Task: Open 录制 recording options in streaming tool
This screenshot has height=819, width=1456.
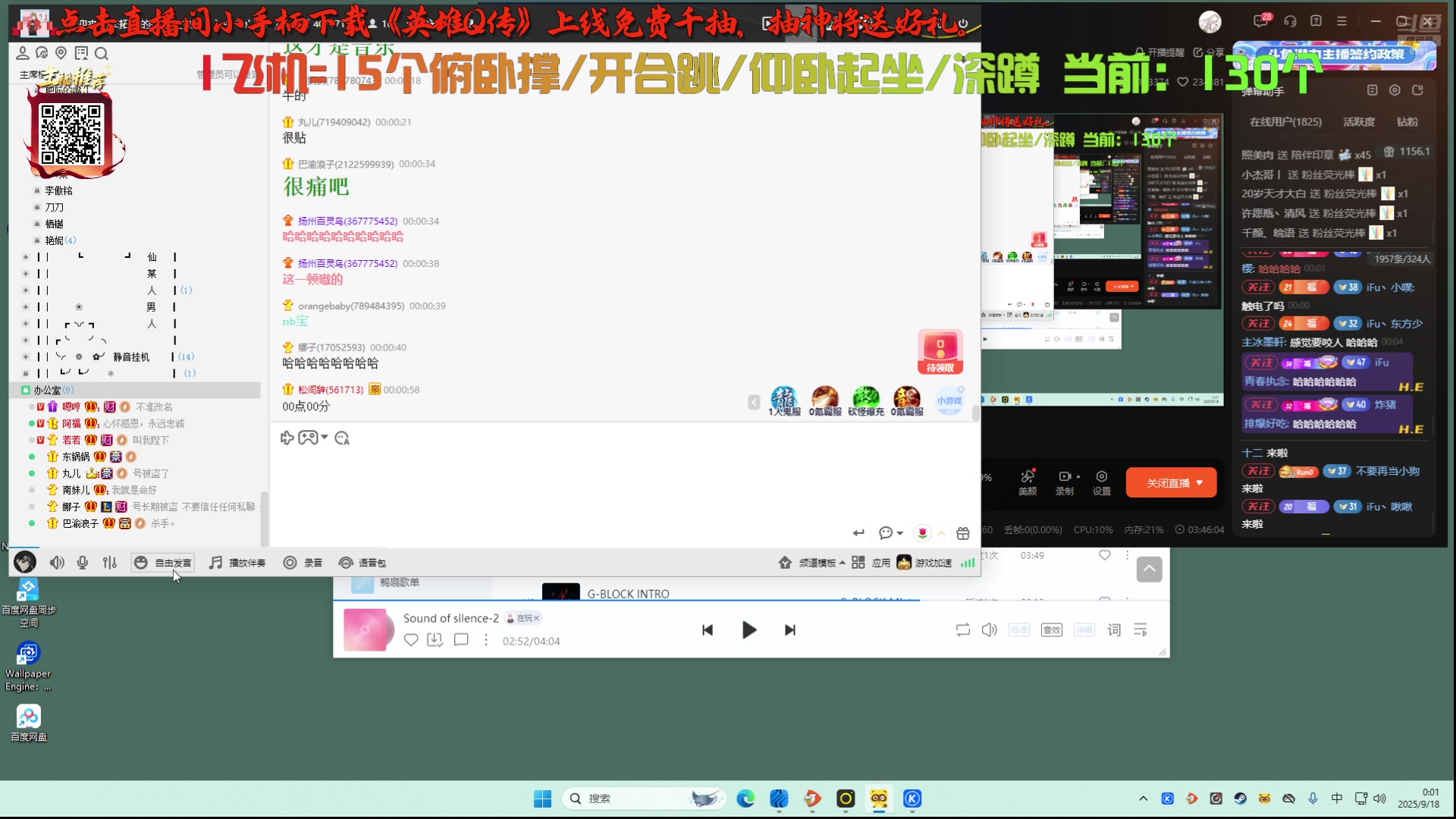Action: point(1065,482)
